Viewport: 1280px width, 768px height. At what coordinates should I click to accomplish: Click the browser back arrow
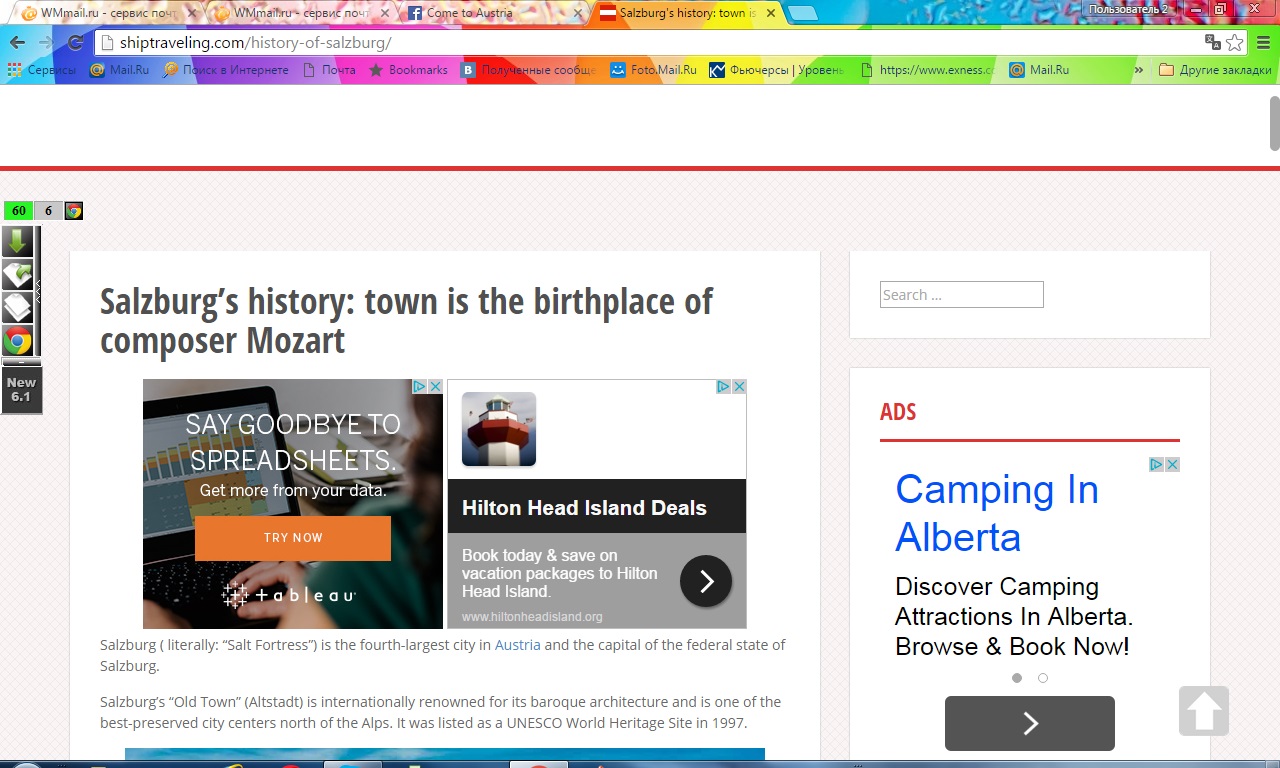tap(17, 43)
